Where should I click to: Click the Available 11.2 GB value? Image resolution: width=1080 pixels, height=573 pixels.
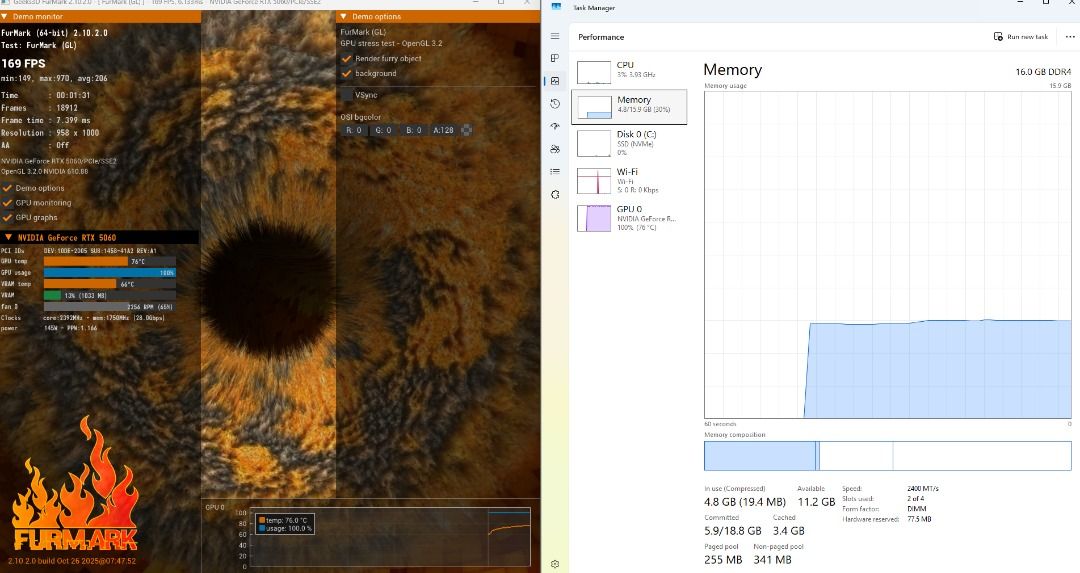click(x=816, y=502)
